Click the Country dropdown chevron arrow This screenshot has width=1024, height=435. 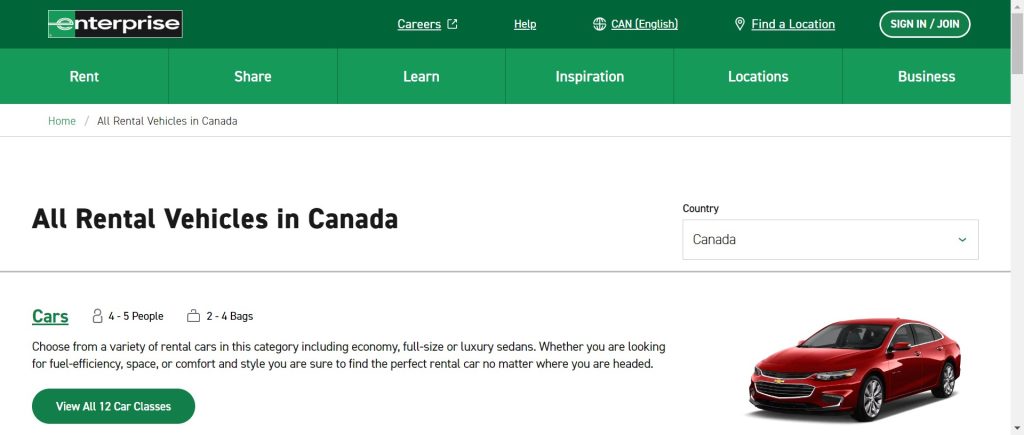962,240
